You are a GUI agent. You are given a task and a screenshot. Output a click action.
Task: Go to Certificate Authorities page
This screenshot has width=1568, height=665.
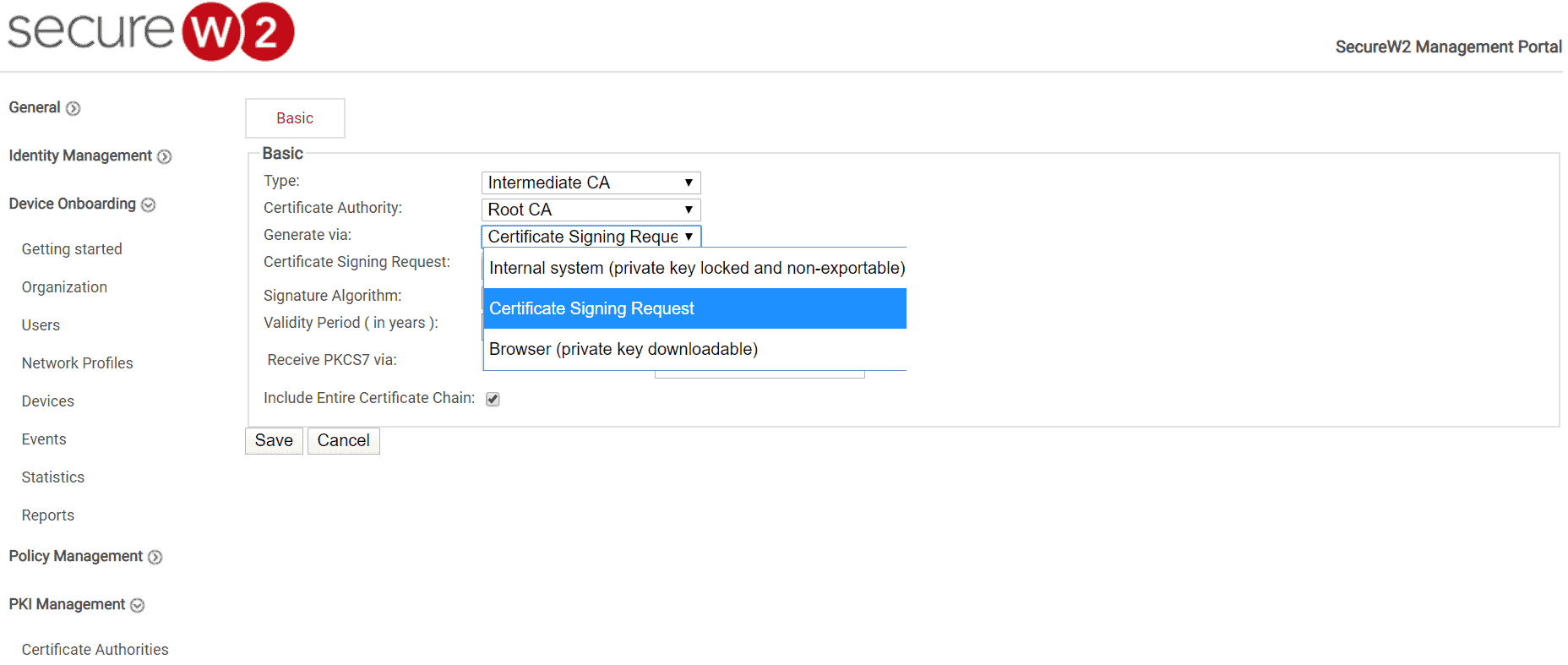(95, 650)
